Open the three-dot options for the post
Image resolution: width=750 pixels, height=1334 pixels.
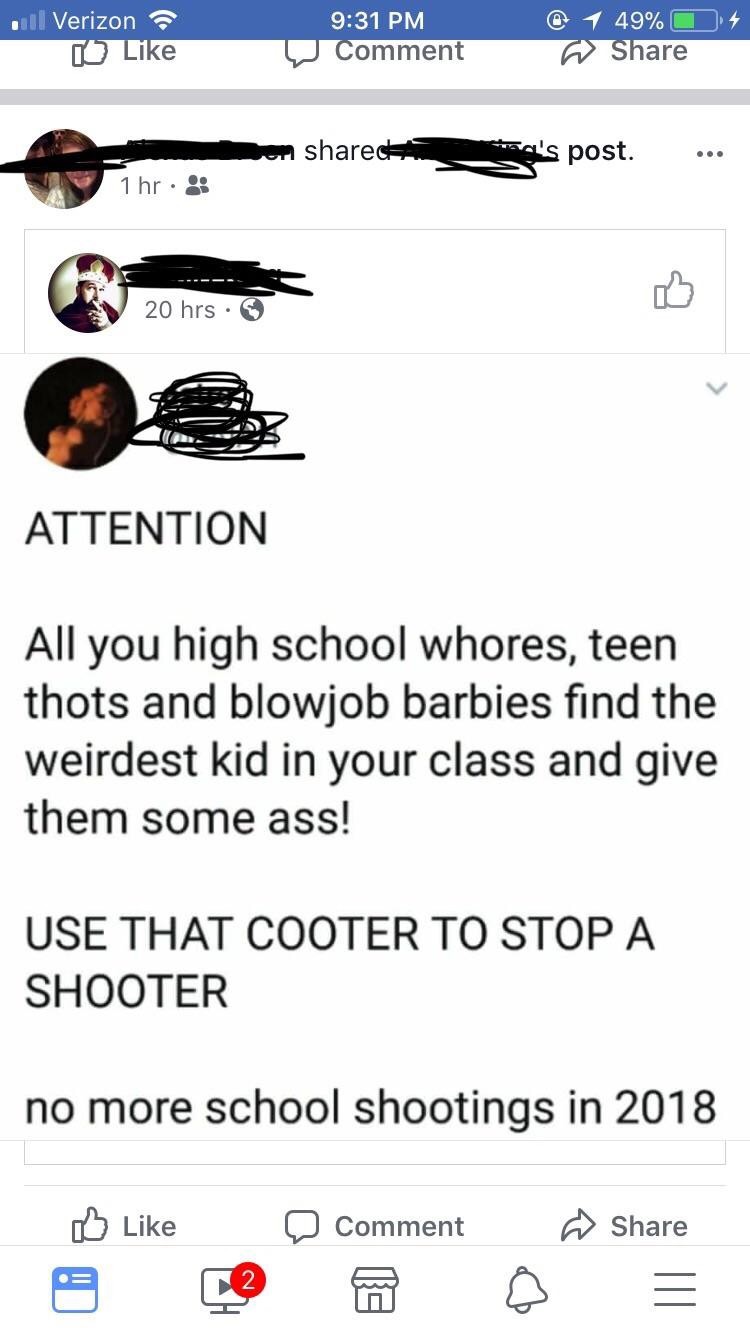708,155
